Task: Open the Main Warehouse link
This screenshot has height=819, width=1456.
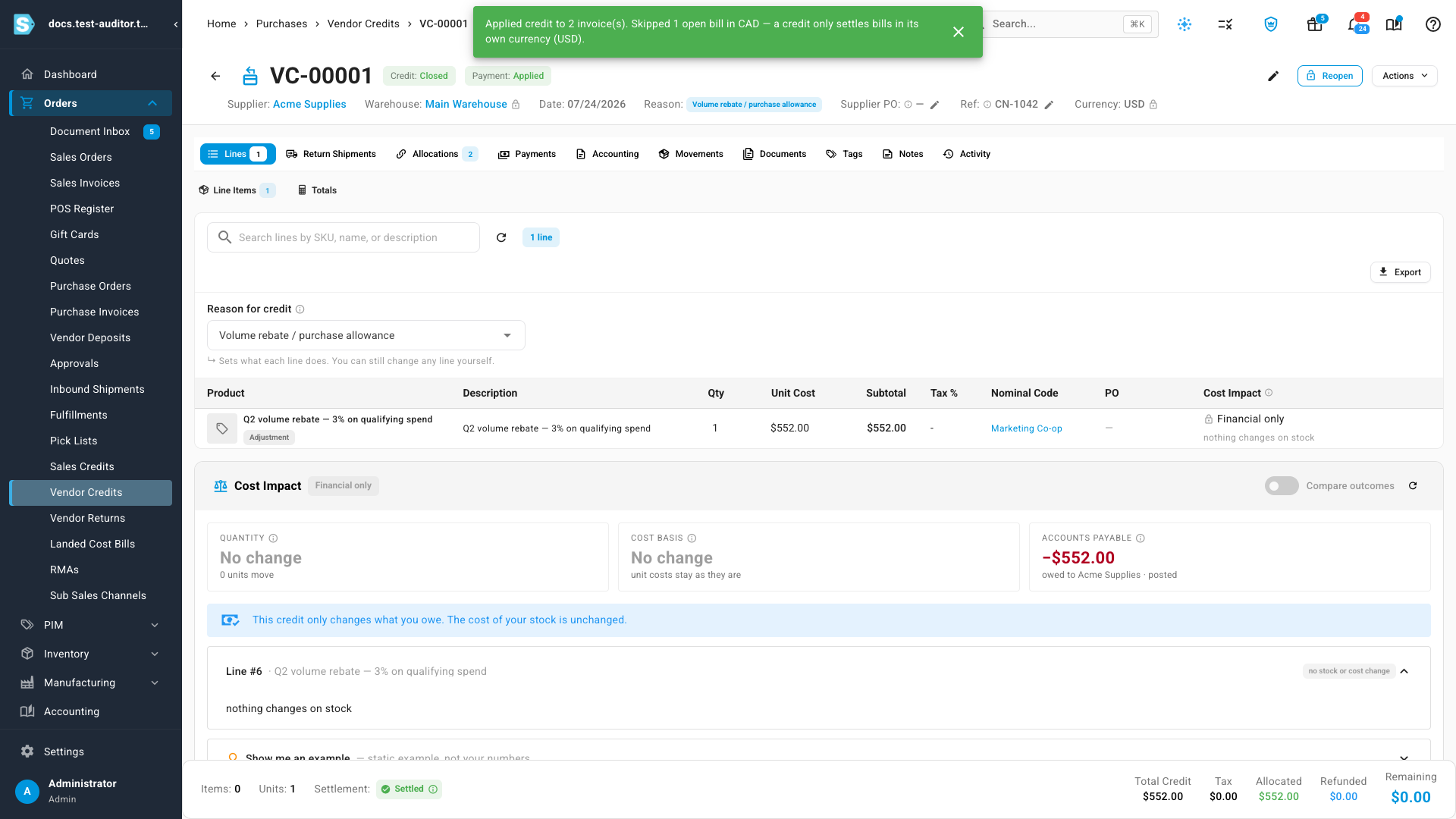Action: [466, 105]
